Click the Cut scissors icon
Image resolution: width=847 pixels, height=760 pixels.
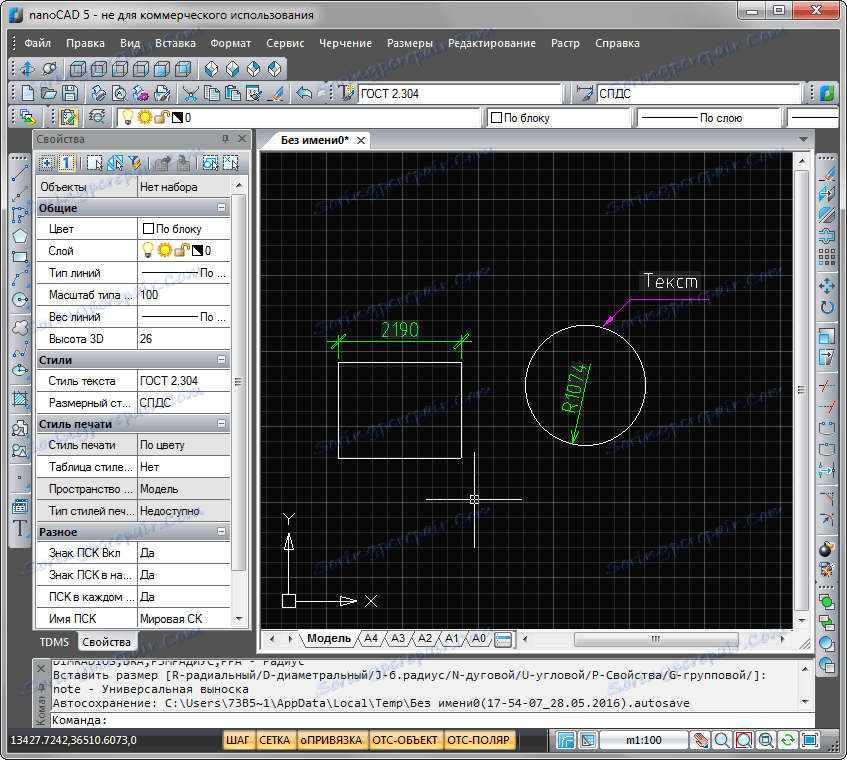(190, 93)
